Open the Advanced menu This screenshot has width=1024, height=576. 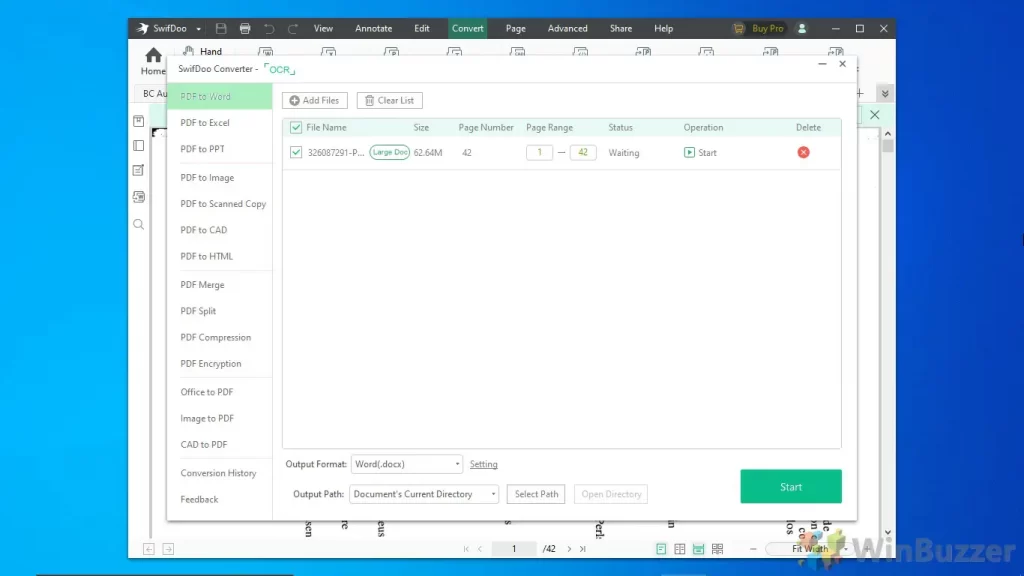567,28
